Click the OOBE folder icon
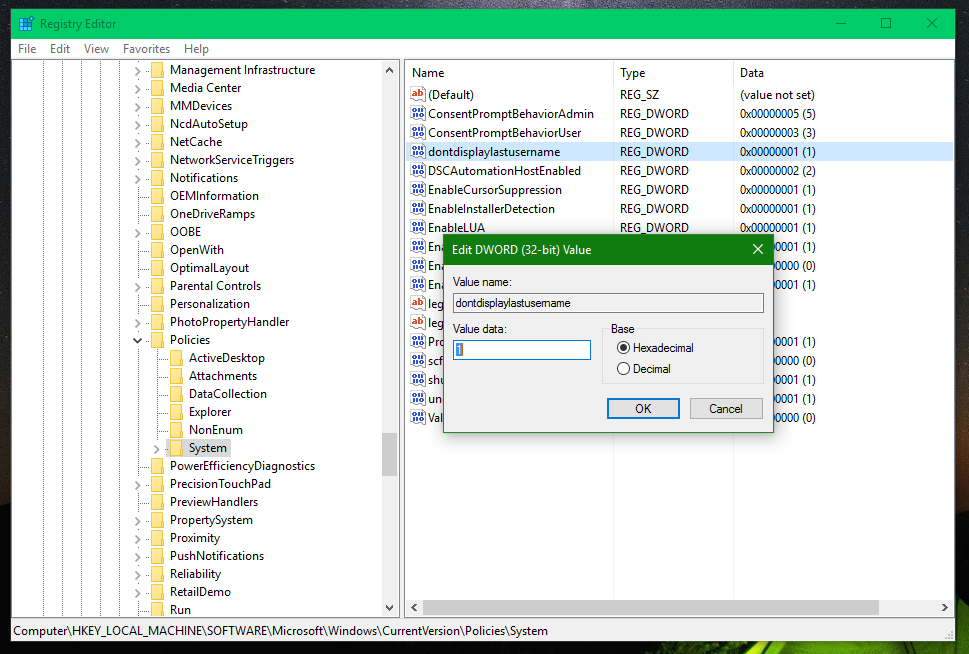This screenshot has width=969, height=654. click(158, 232)
